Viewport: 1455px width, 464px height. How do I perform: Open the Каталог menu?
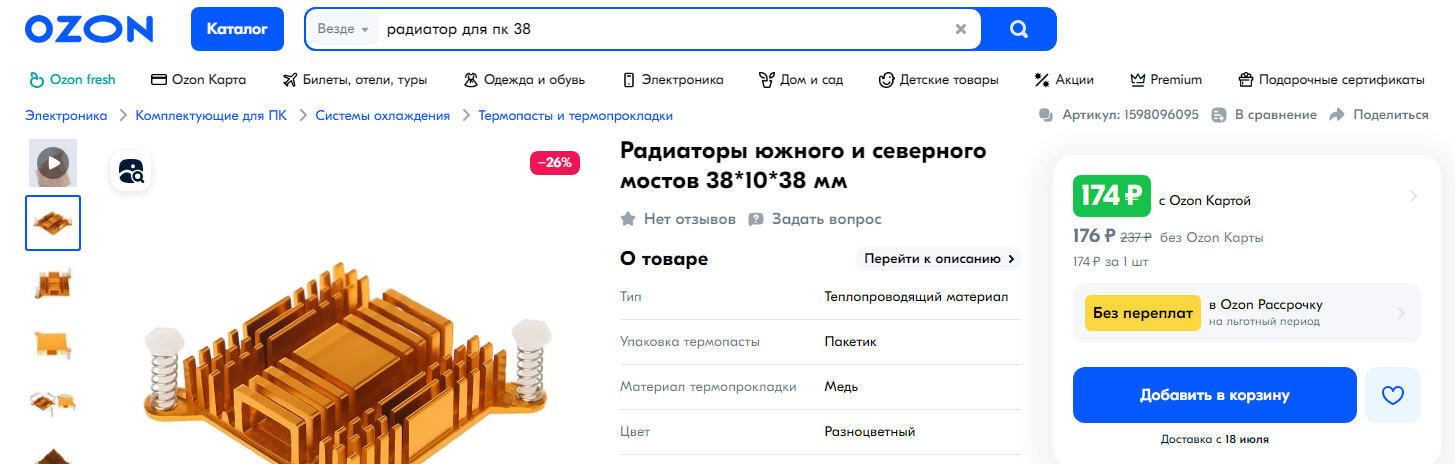(237, 29)
